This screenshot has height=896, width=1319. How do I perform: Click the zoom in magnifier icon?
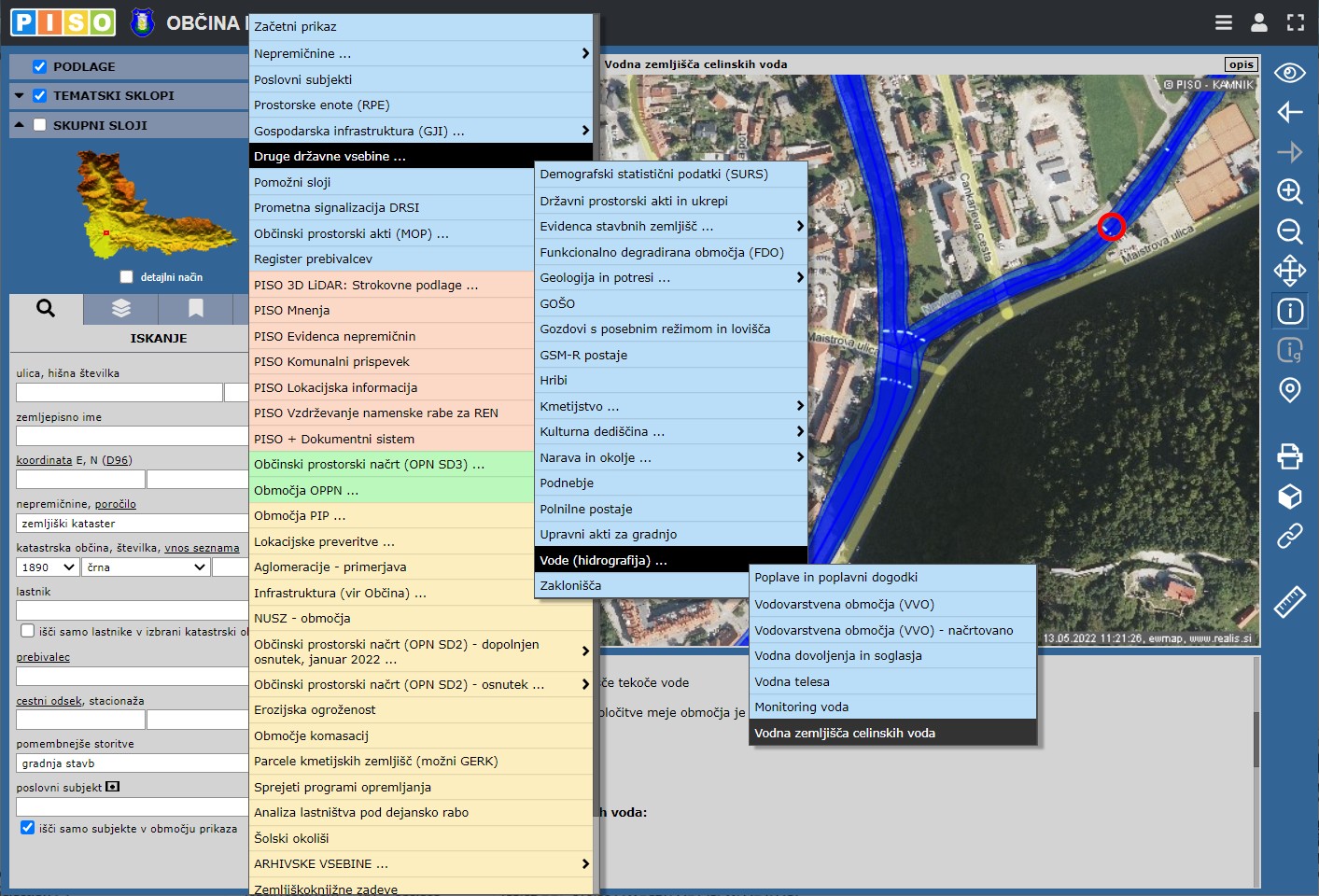pos(1289,191)
